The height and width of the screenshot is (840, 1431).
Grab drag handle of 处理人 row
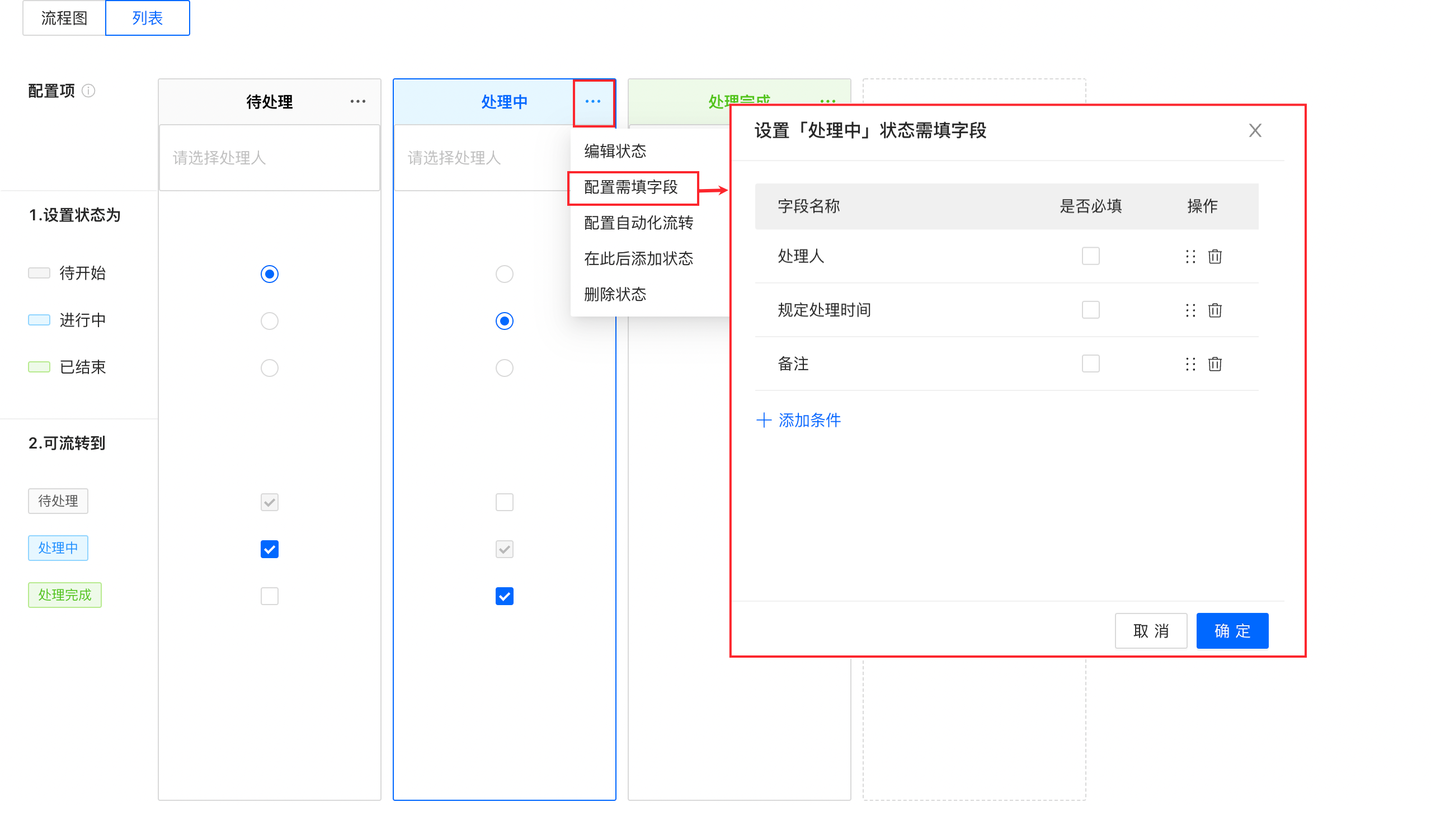point(1190,257)
